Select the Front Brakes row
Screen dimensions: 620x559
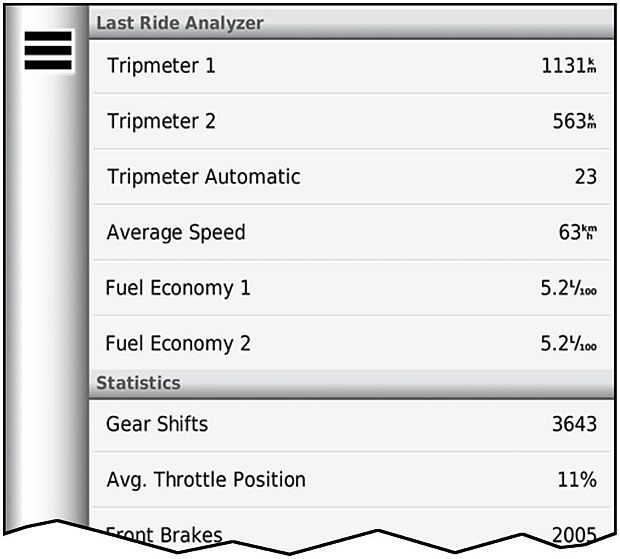coord(164,533)
